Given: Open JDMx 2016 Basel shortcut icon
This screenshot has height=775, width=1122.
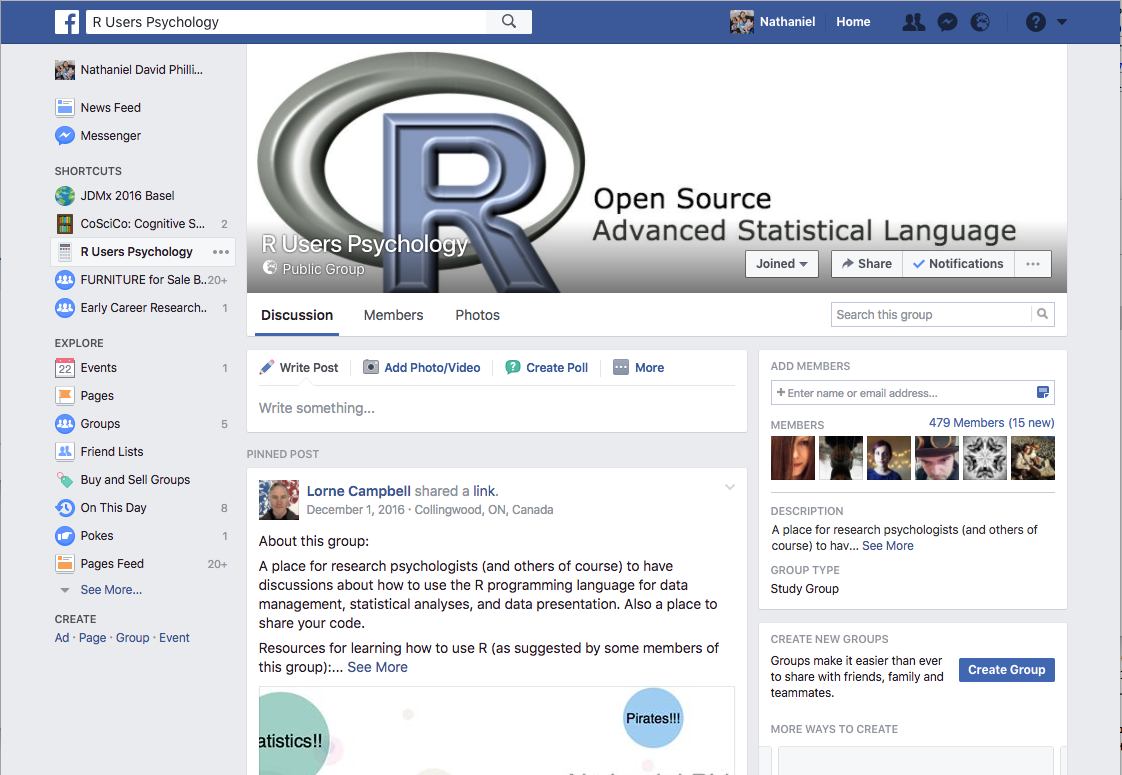Looking at the screenshot, I should click(x=65, y=195).
